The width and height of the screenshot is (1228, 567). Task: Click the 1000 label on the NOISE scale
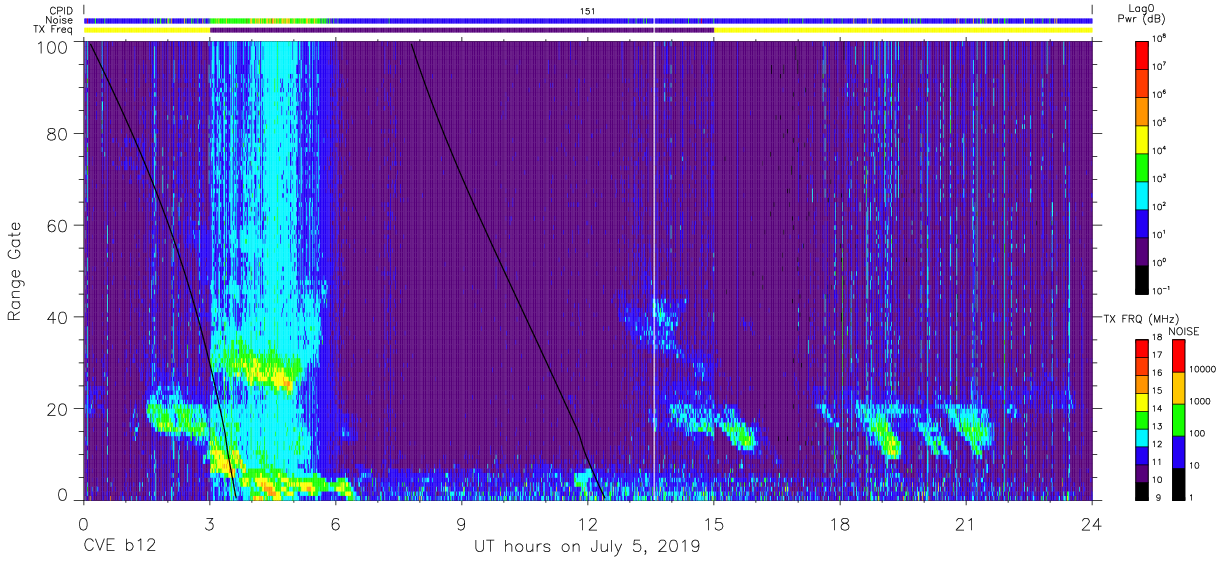[x=1202, y=400]
